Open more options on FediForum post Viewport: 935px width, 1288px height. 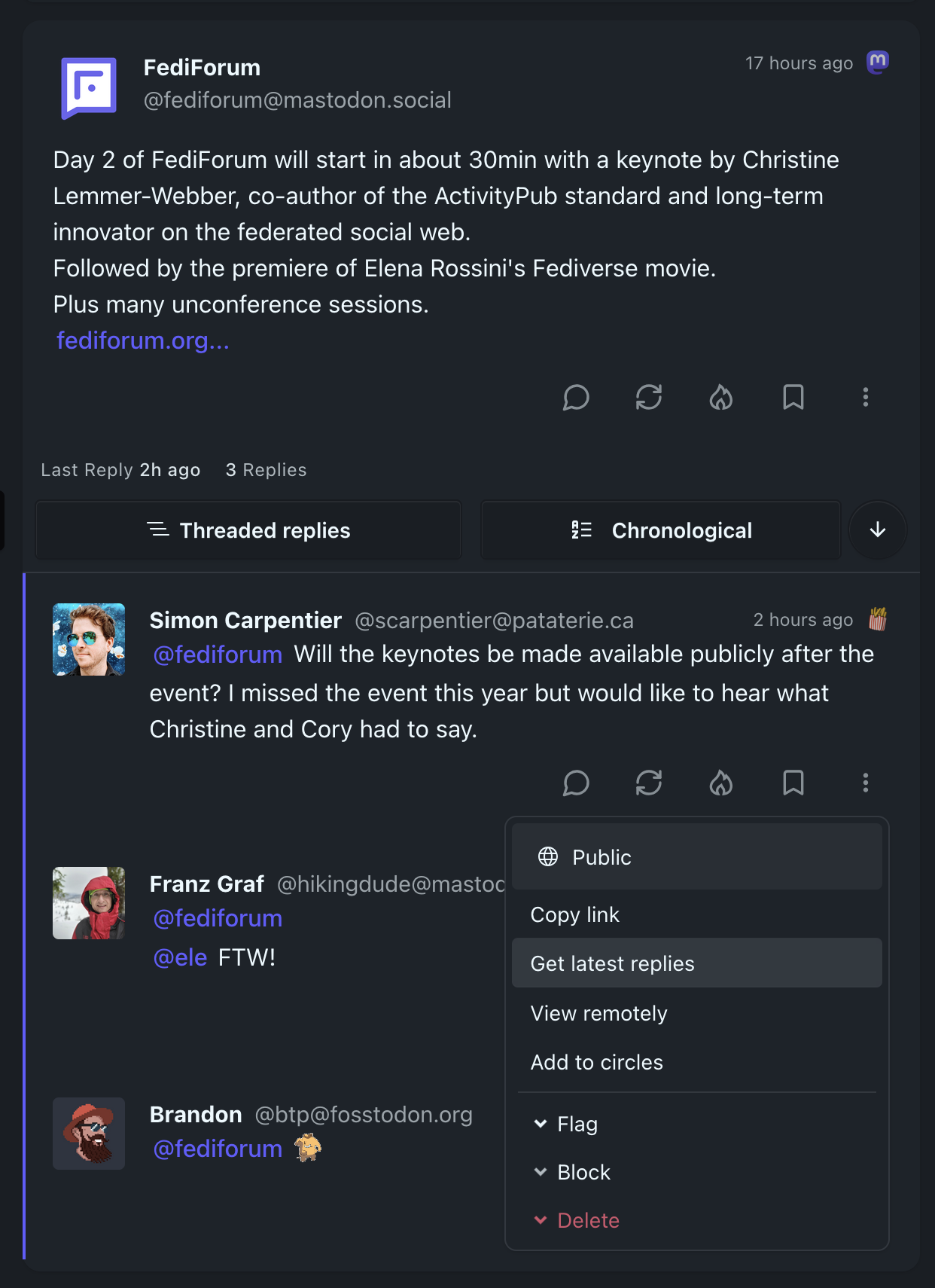[x=865, y=397]
